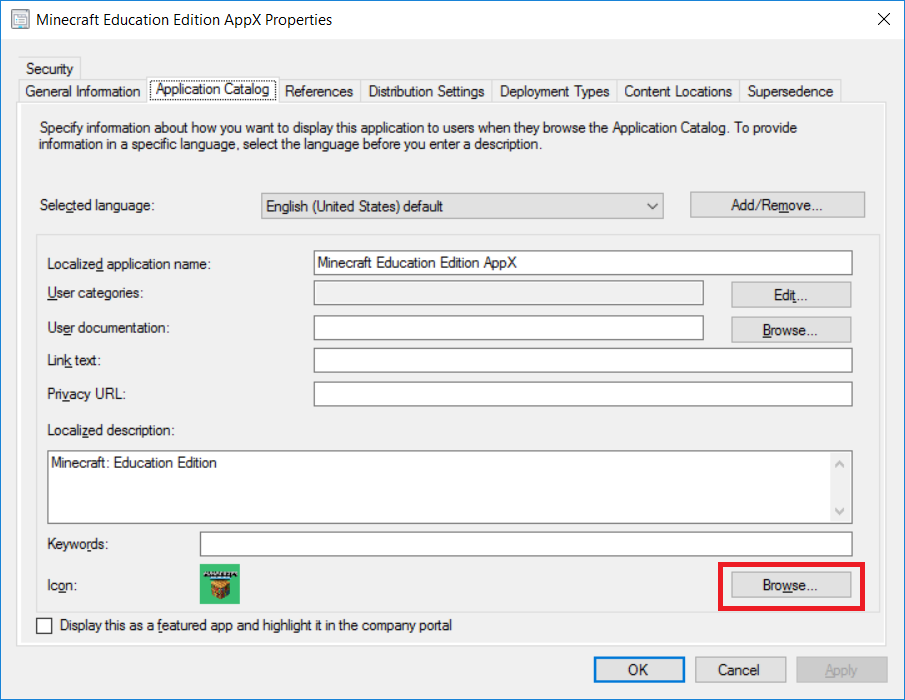Click description scrollbar down arrow
Viewport: 905px width, 700px height.
pyautogui.click(x=839, y=511)
